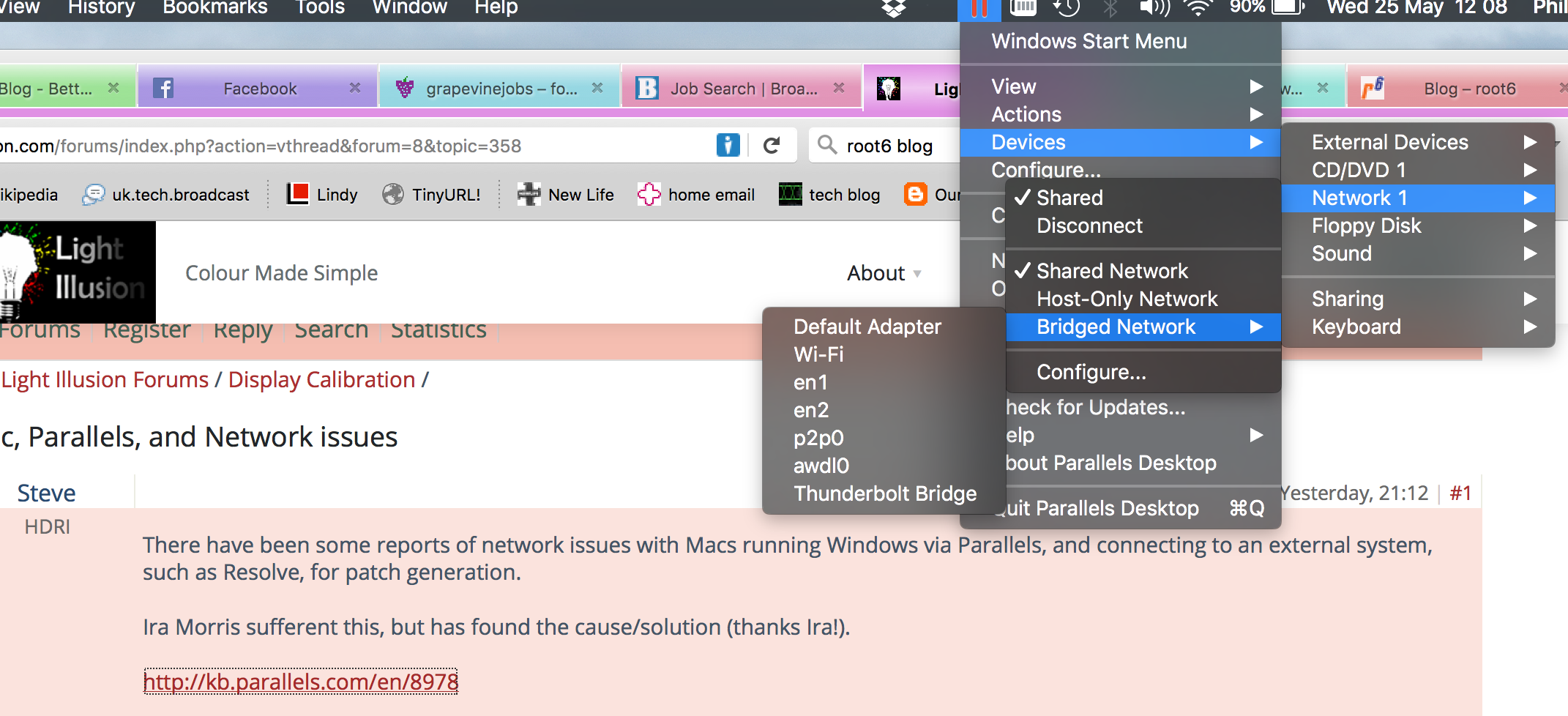Click the Bluetooth menu bar icon
The width and height of the screenshot is (1568, 716).
[x=1110, y=8]
